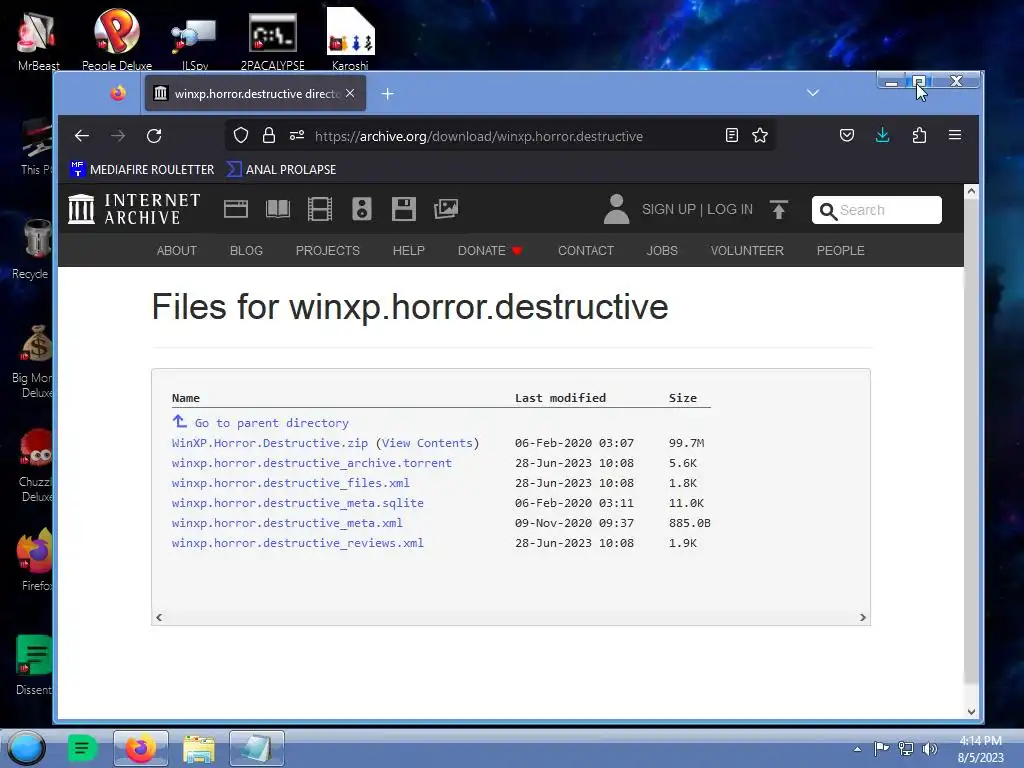Image resolution: width=1024 pixels, height=768 pixels.
Task: Open the ABOUT menu item
Action: click(x=176, y=251)
